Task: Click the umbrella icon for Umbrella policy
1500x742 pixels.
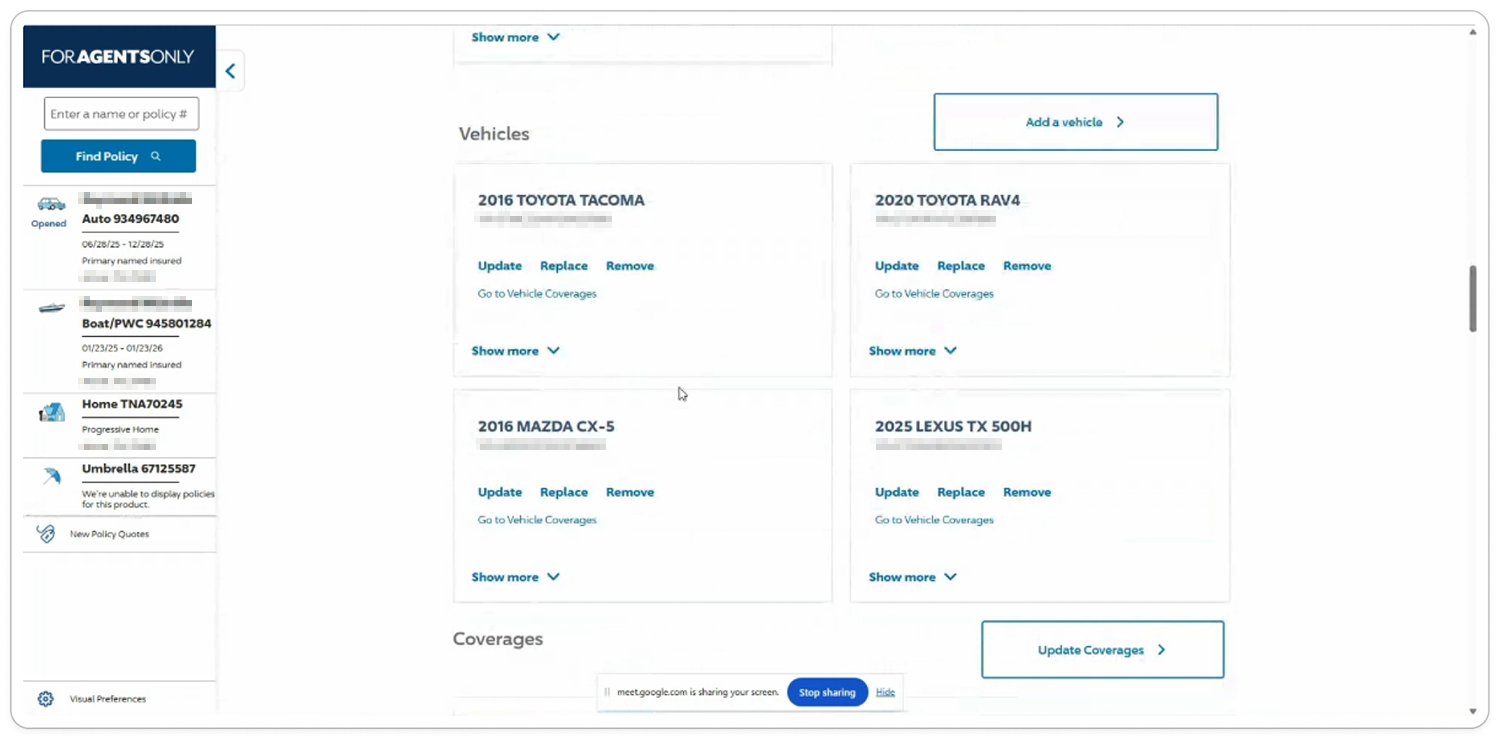Action: click(51, 476)
